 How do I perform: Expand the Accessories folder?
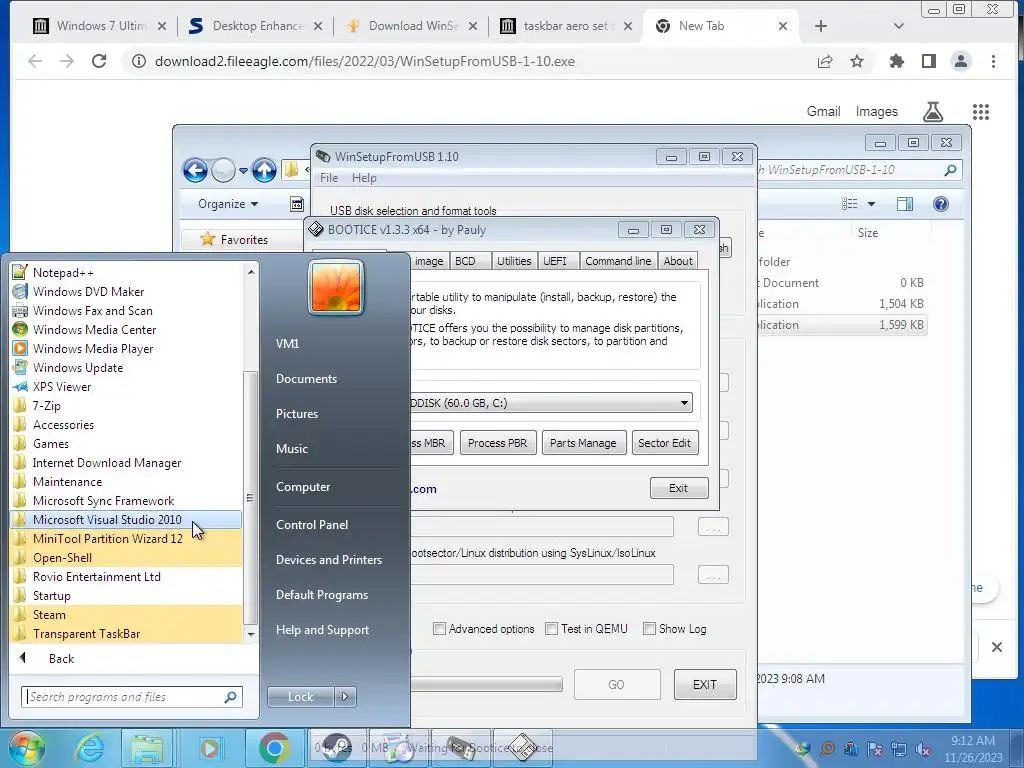(63, 424)
